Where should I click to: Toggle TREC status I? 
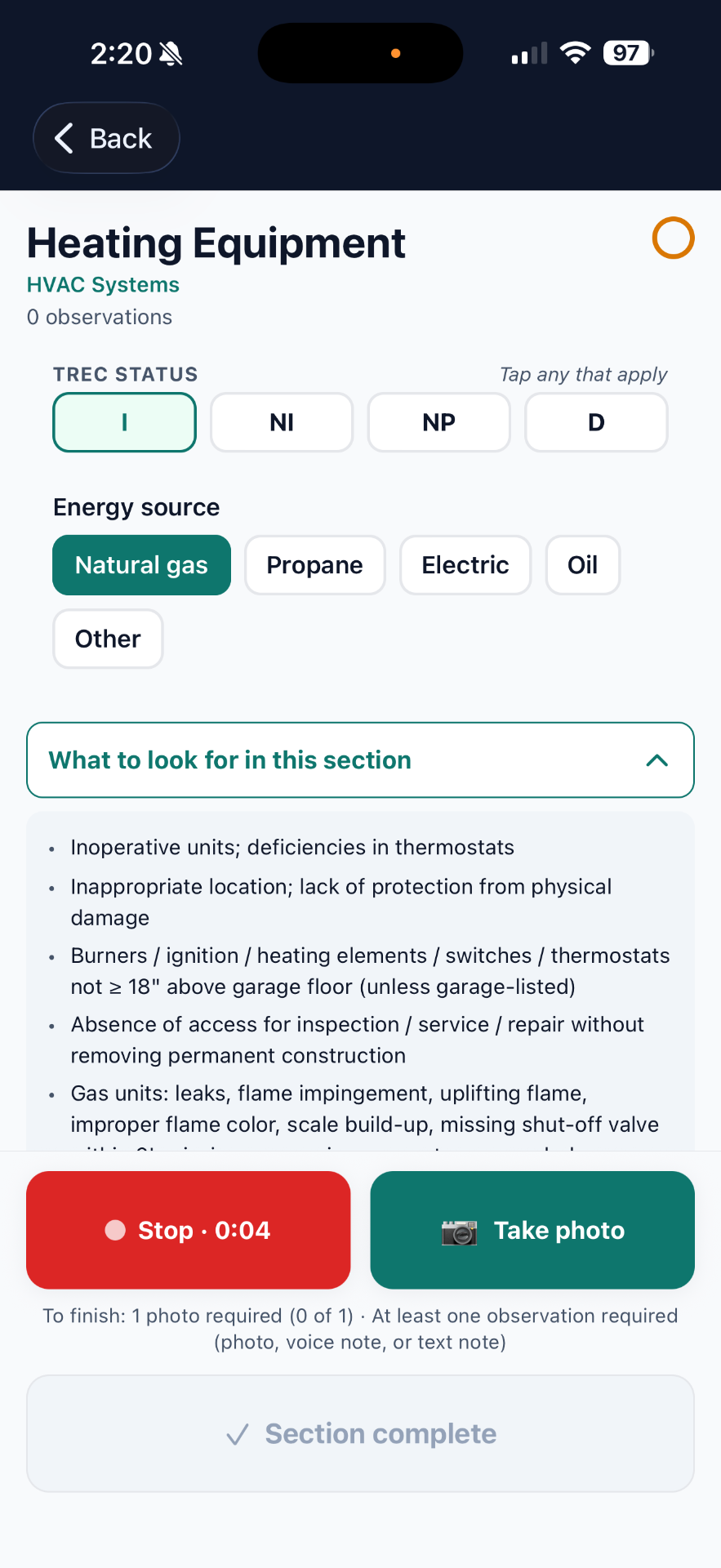125,422
